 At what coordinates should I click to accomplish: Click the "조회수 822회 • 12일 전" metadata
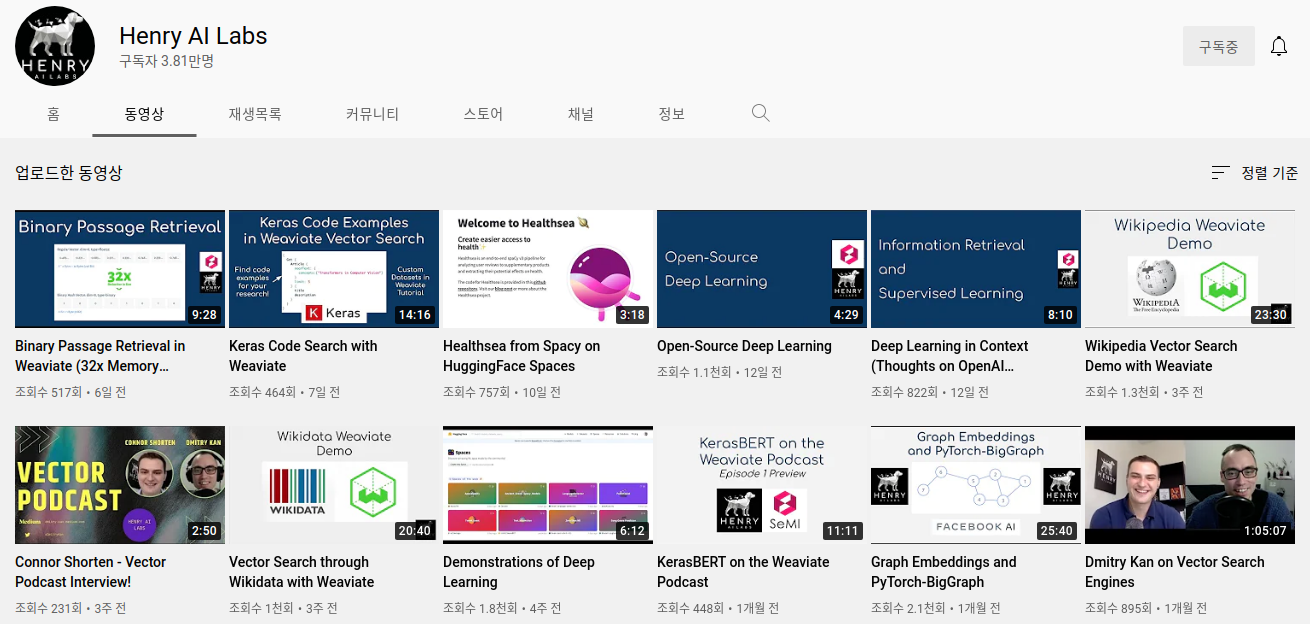click(x=930, y=392)
